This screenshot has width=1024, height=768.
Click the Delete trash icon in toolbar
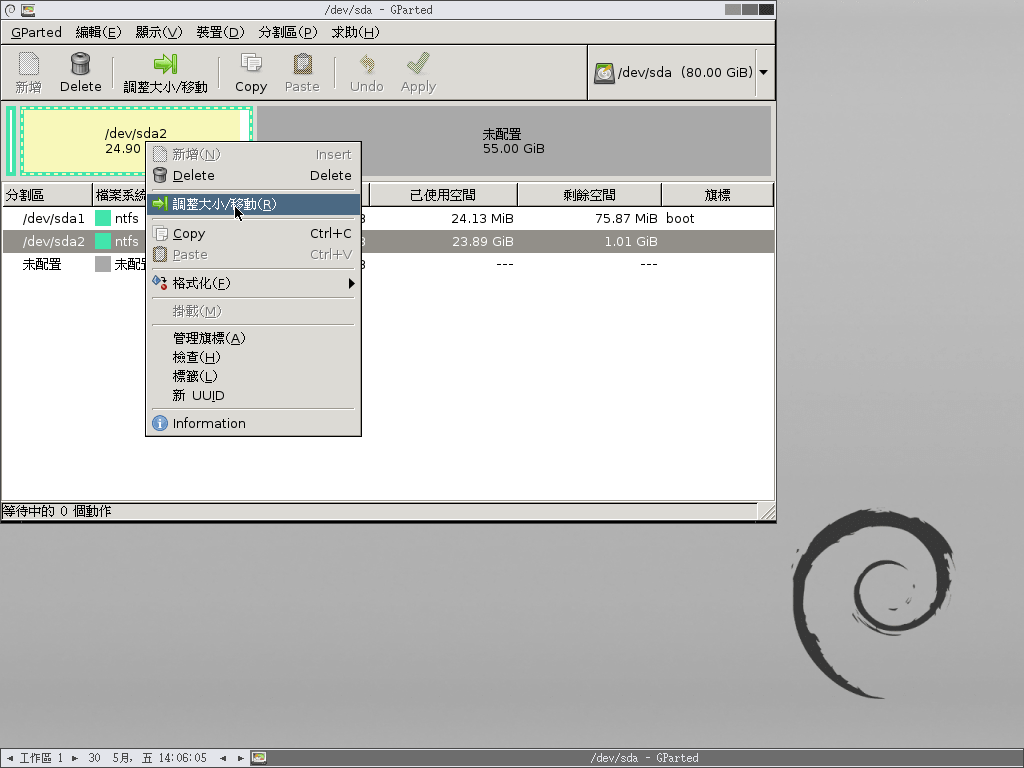coord(80,65)
